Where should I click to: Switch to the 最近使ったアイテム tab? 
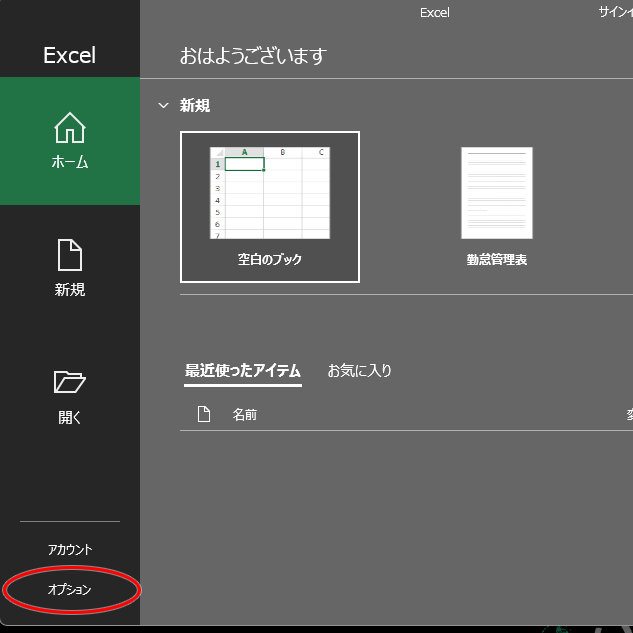(x=243, y=371)
